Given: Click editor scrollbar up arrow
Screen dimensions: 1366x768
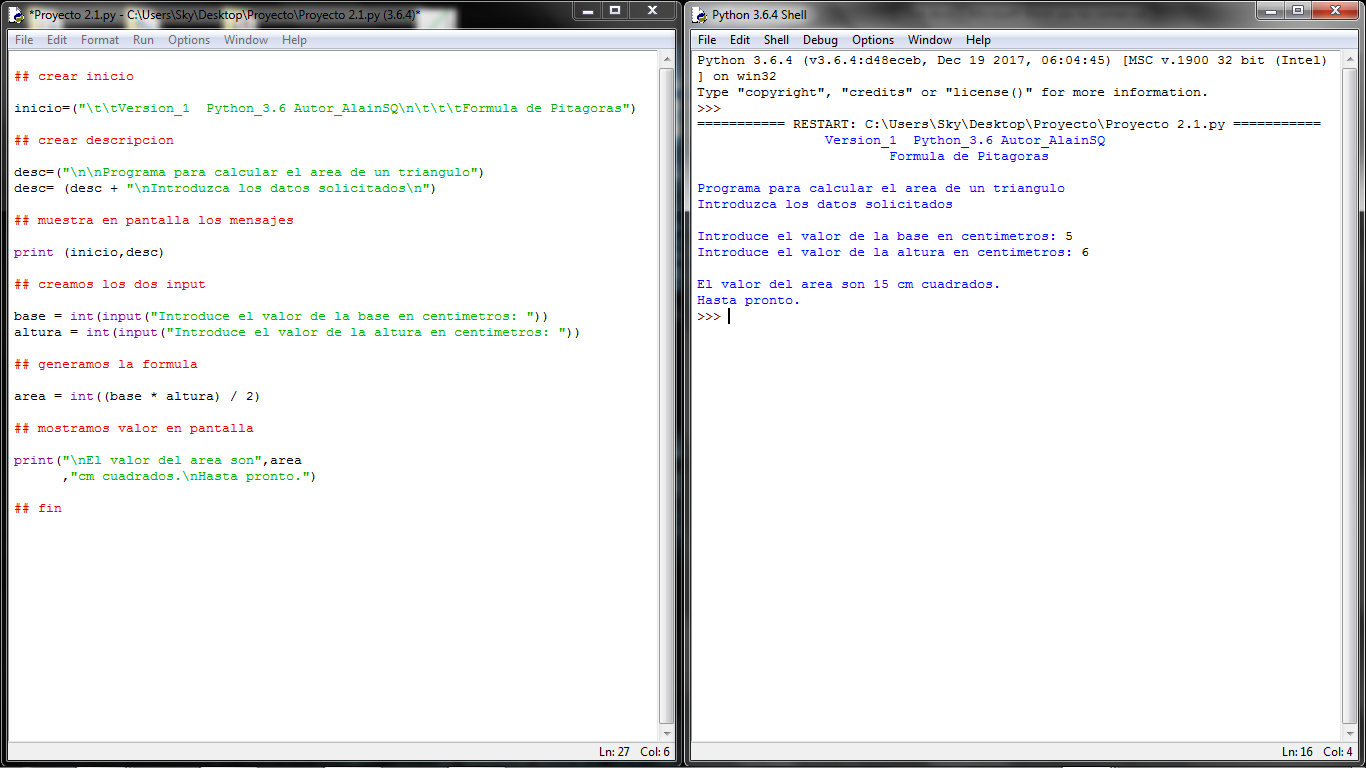Looking at the screenshot, I should tap(667, 59).
